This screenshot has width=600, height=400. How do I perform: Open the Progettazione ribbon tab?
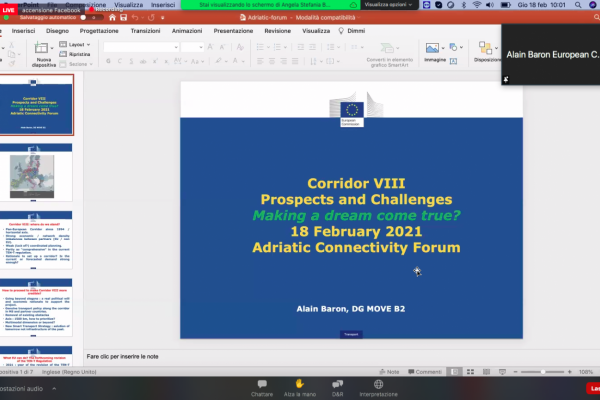point(99,31)
